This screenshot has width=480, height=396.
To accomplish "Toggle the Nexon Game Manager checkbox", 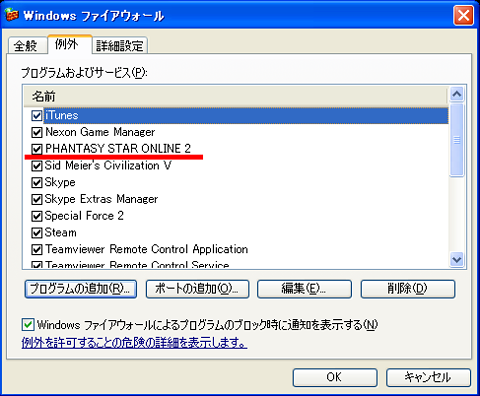I will [36, 132].
